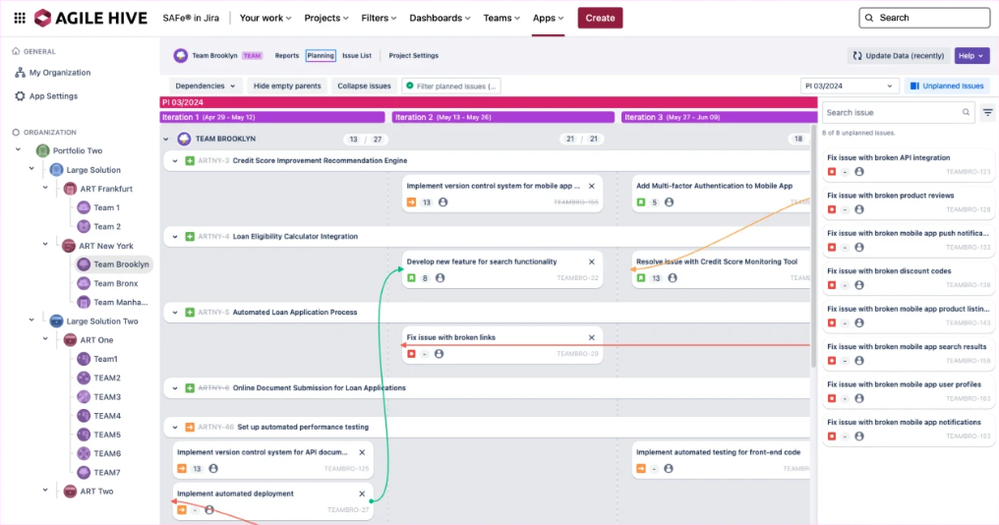
Task: Click the assignee icon on 'Fix issue with broken API integration'
Action: [859, 171]
